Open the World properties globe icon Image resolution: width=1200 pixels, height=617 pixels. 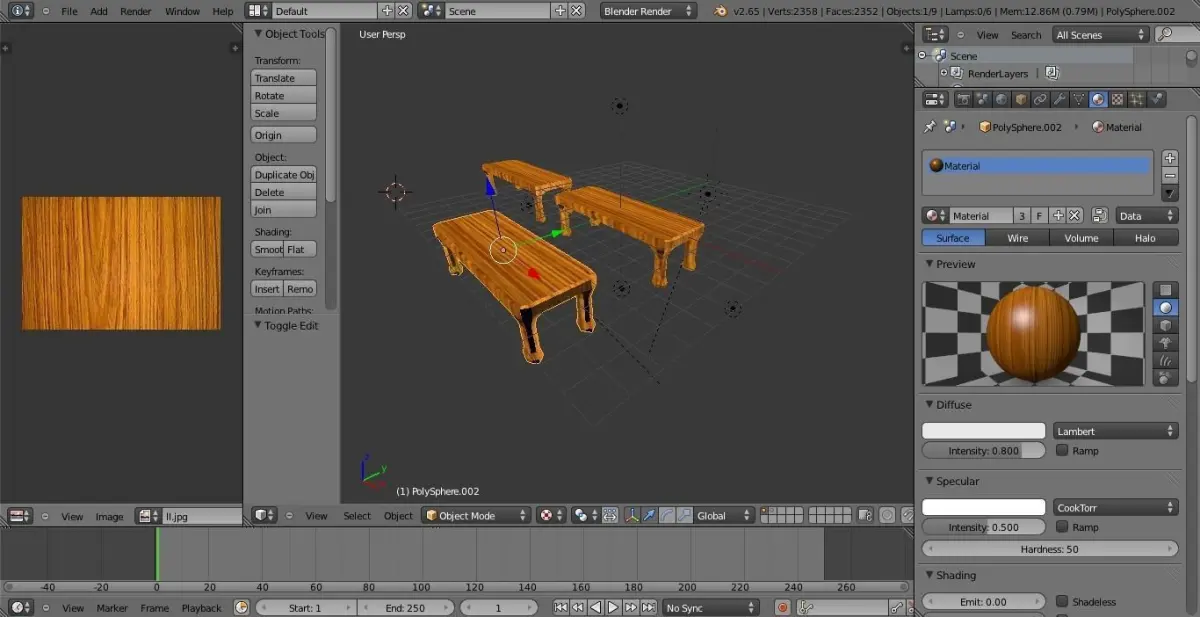(1001, 99)
